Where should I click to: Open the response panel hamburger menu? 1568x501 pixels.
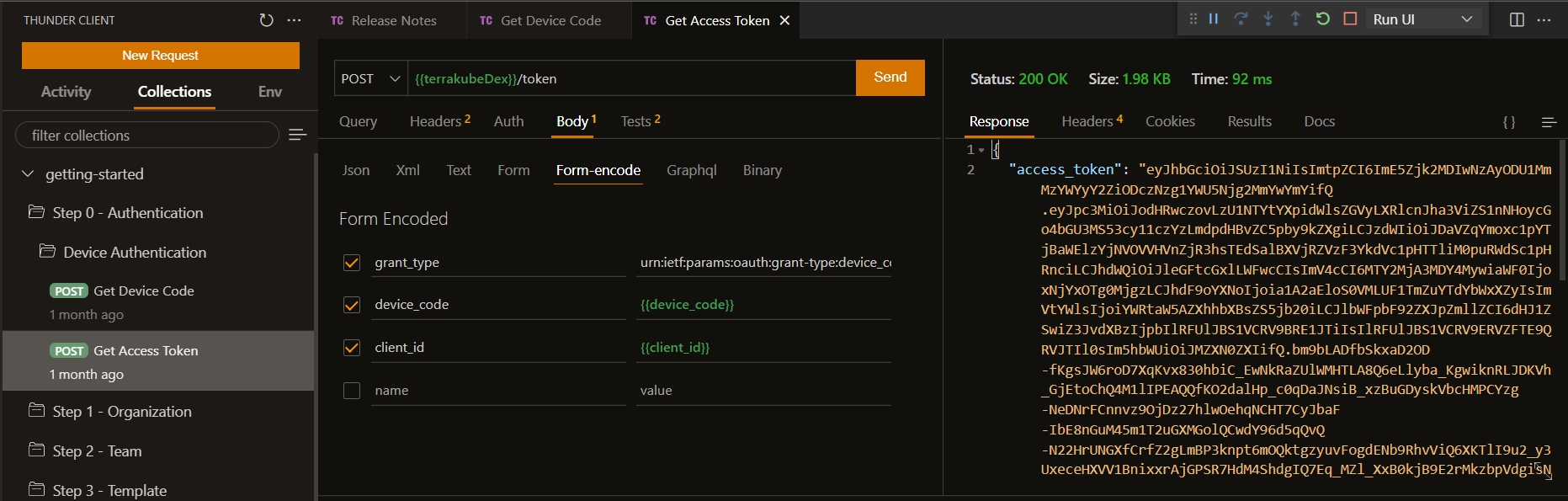(1548, 122)
